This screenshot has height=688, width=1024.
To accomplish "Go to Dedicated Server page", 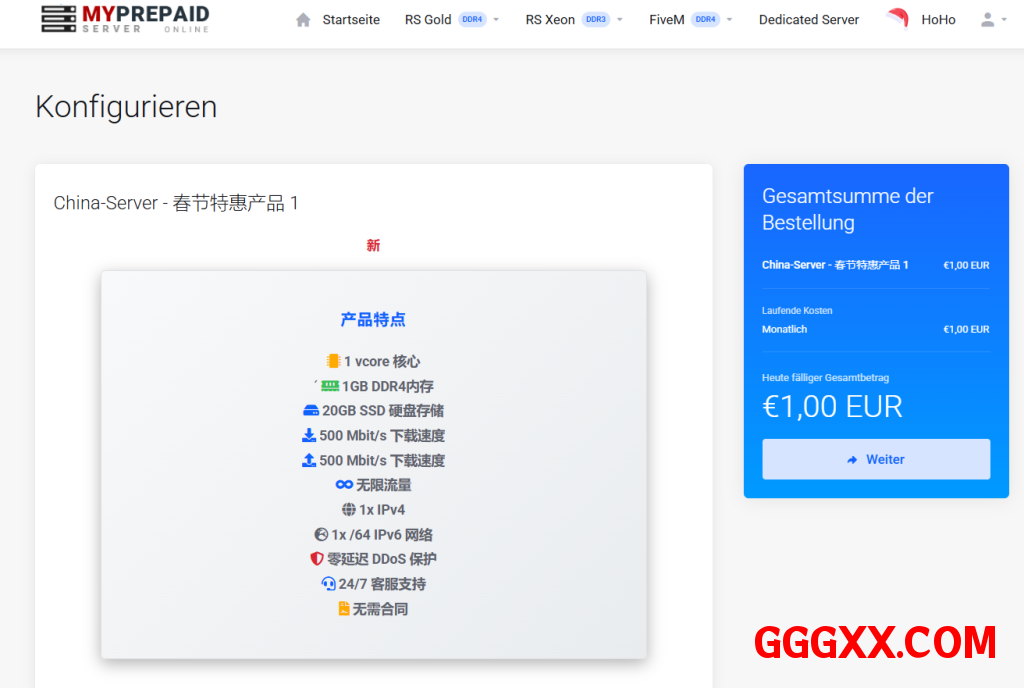I will (x=808, y=20).
